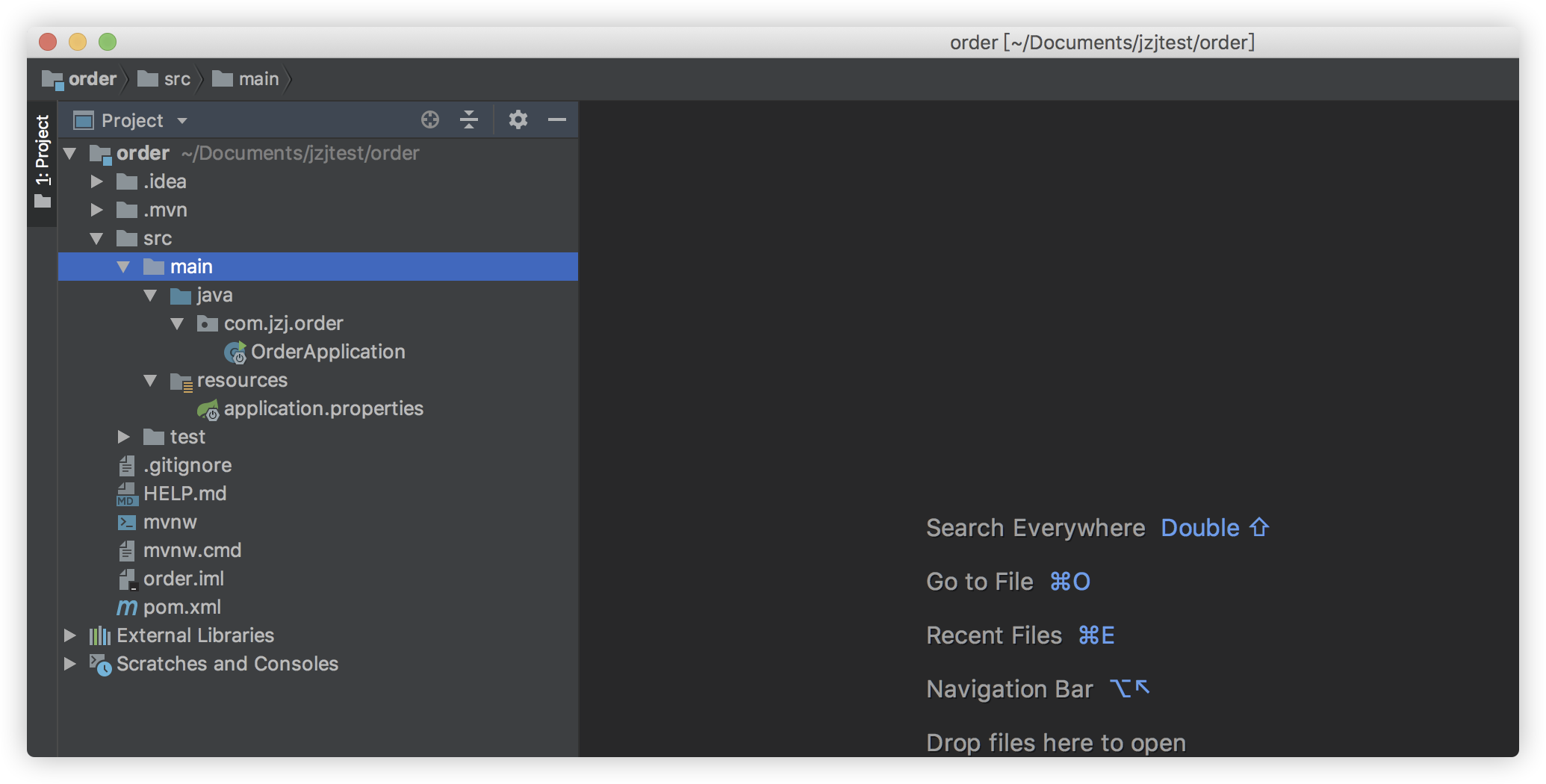Click the main breadcrumb in navigation bar
The width and height of the screenshot is (1546, 784).
point(246,79)
